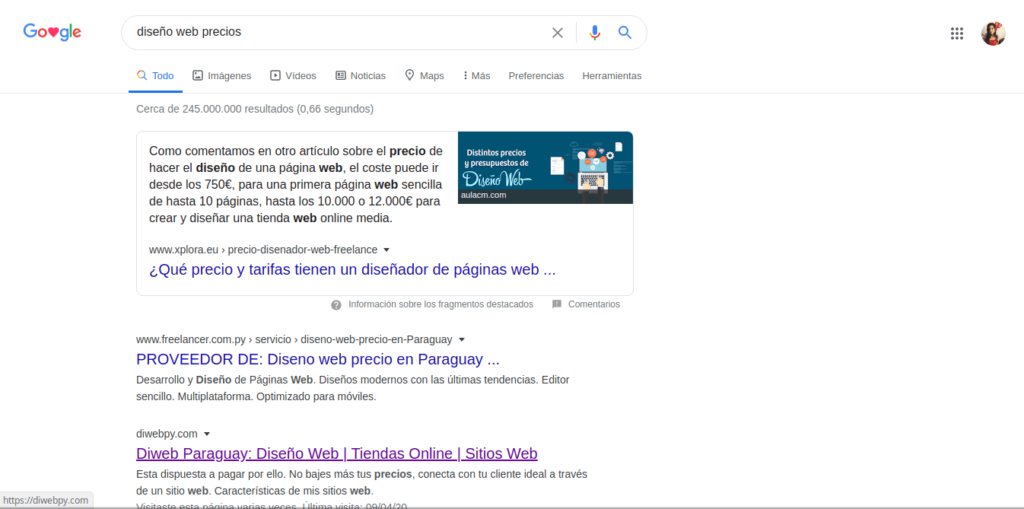Click the www.xplora.eu breadcrumb URL text
The height and width of the screenshot is (509, 1024).
(263, 250)
